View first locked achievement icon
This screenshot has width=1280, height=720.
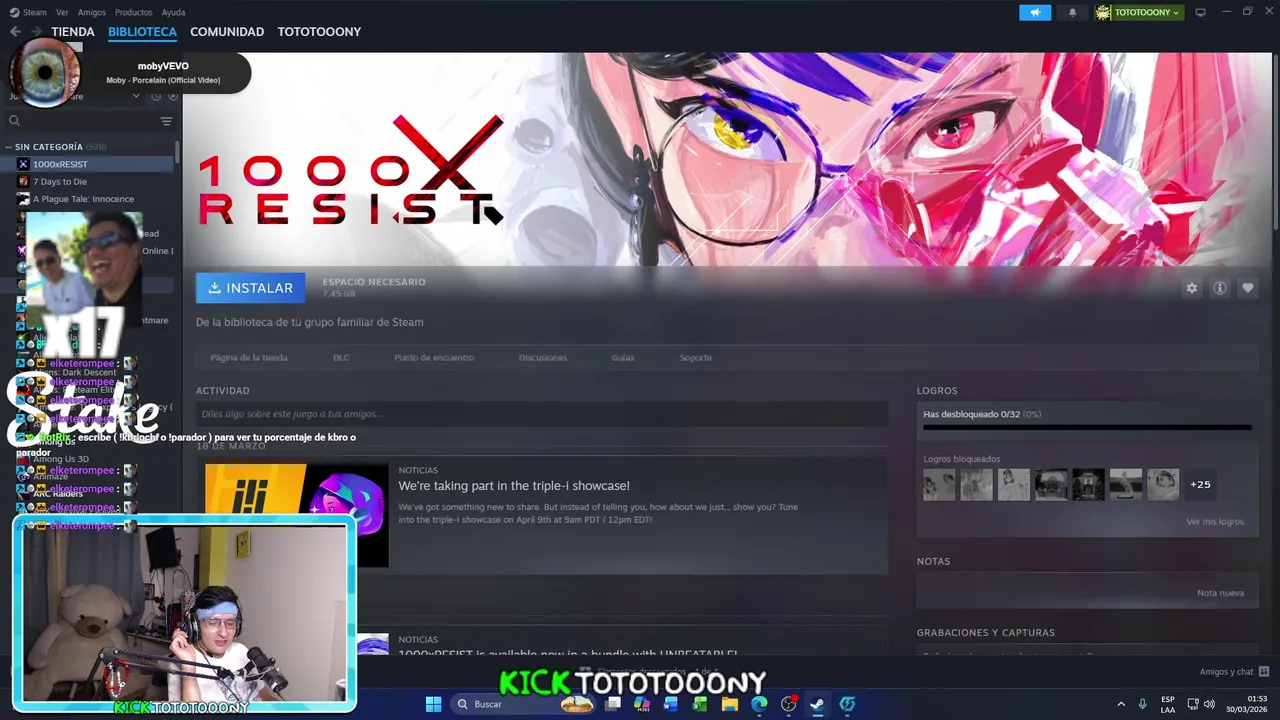(x=939, y=484)
